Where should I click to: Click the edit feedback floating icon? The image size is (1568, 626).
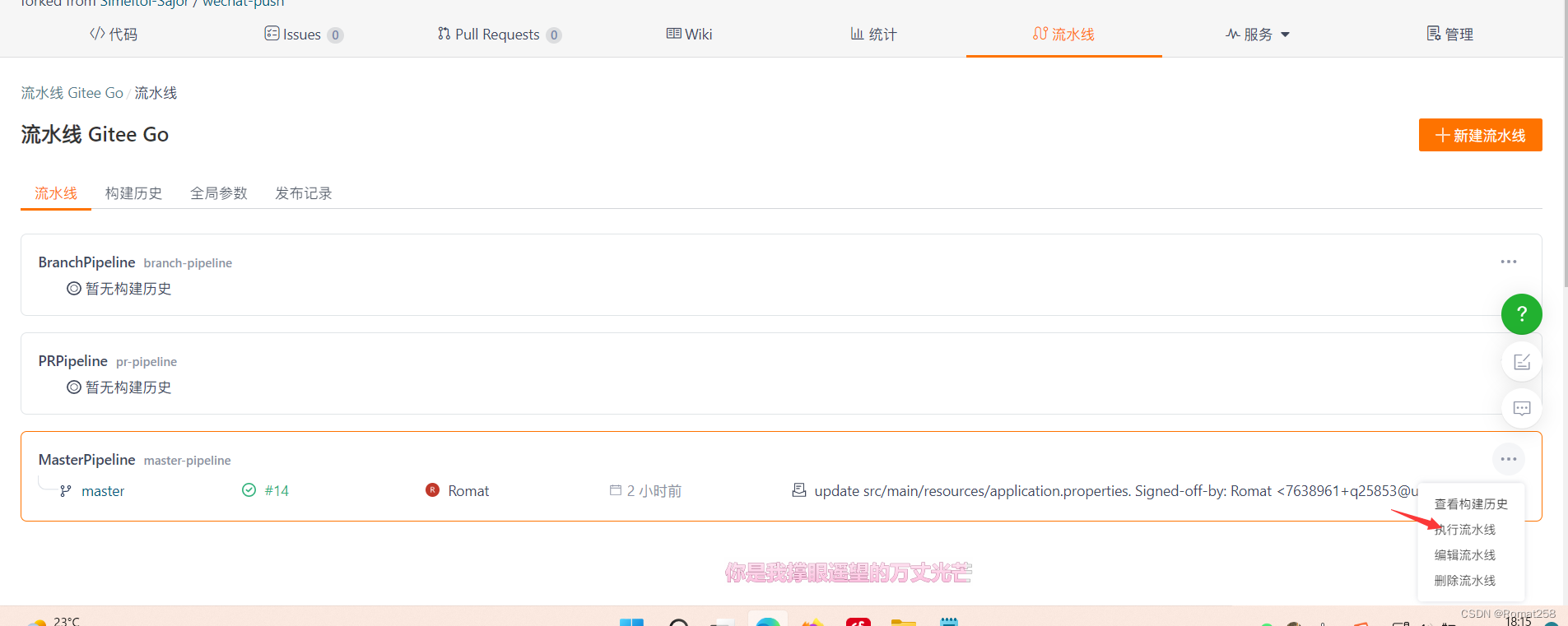[x=1521, y=362]
